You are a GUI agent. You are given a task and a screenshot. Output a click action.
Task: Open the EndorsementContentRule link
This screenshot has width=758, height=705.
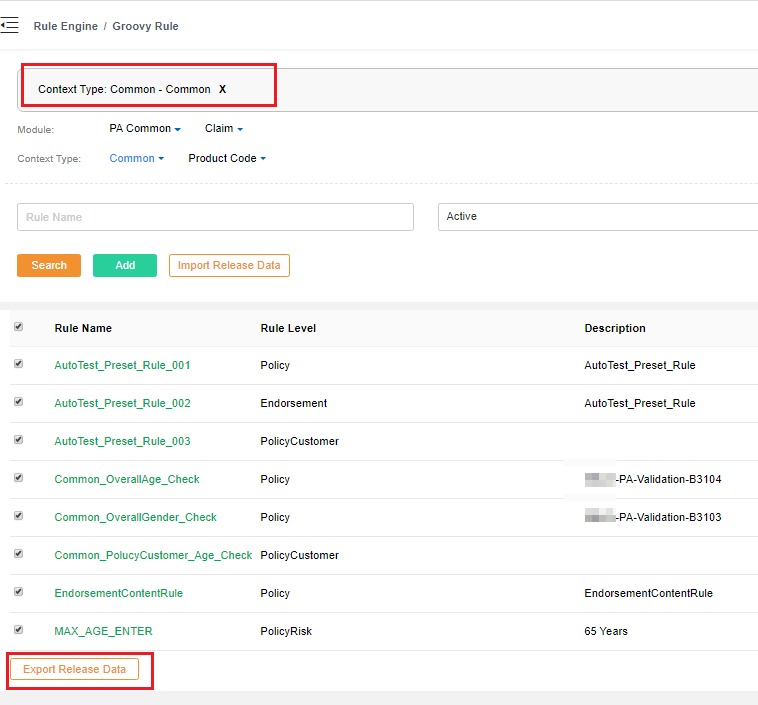pyautogui.click(x=118, y=593)
